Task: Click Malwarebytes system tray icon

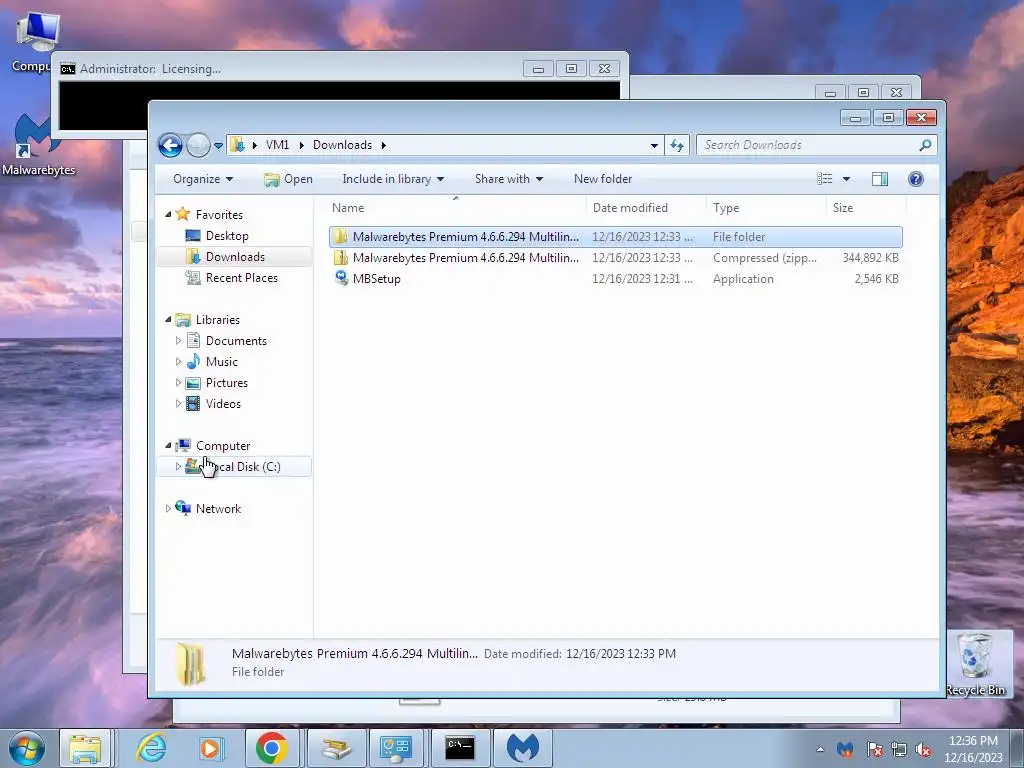Action: pyautogui.click(x=845, y=749)
